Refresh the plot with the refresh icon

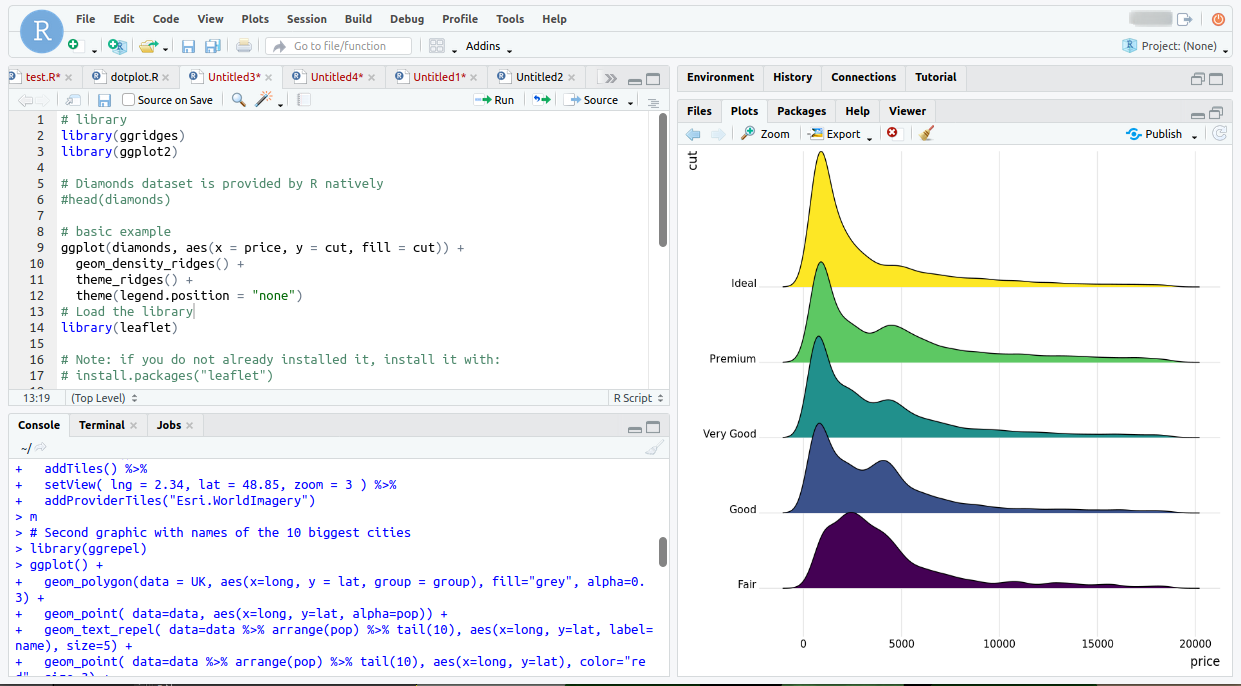(x=1220, y=133)
